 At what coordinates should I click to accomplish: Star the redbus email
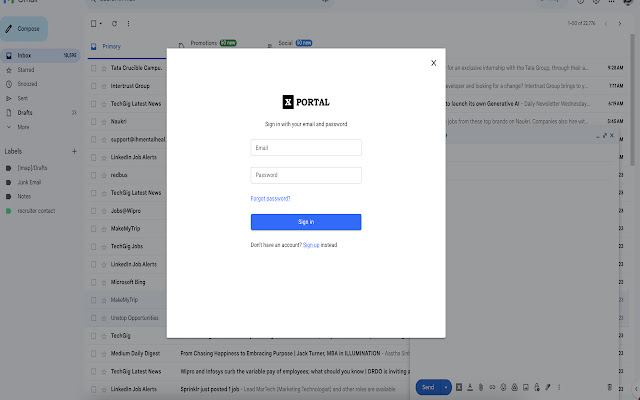point(104,175)
